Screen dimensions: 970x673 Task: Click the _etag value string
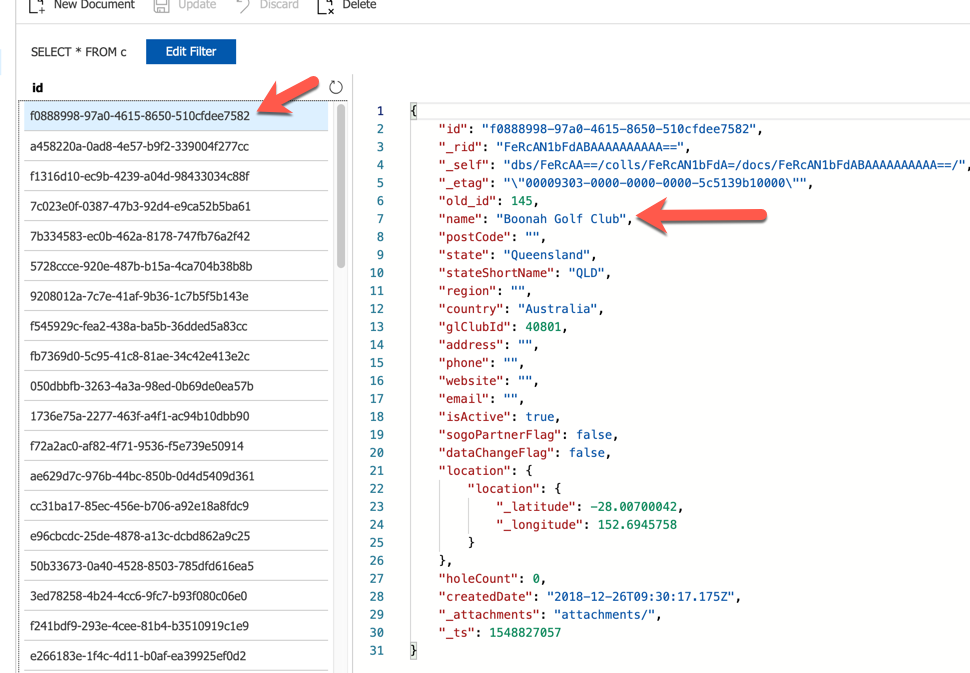click(655, 183)
